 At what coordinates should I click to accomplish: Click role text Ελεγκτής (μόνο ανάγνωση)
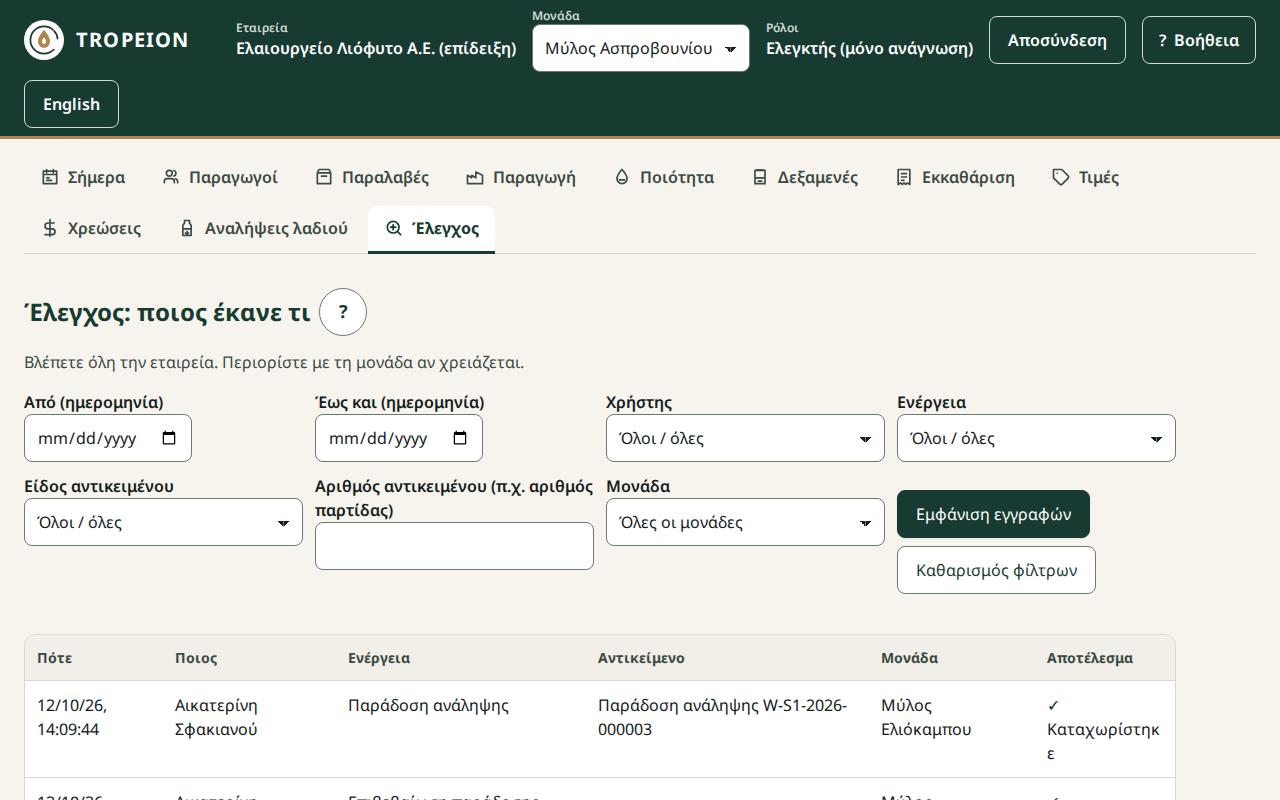pyautogui.click(x=869, y=48)
